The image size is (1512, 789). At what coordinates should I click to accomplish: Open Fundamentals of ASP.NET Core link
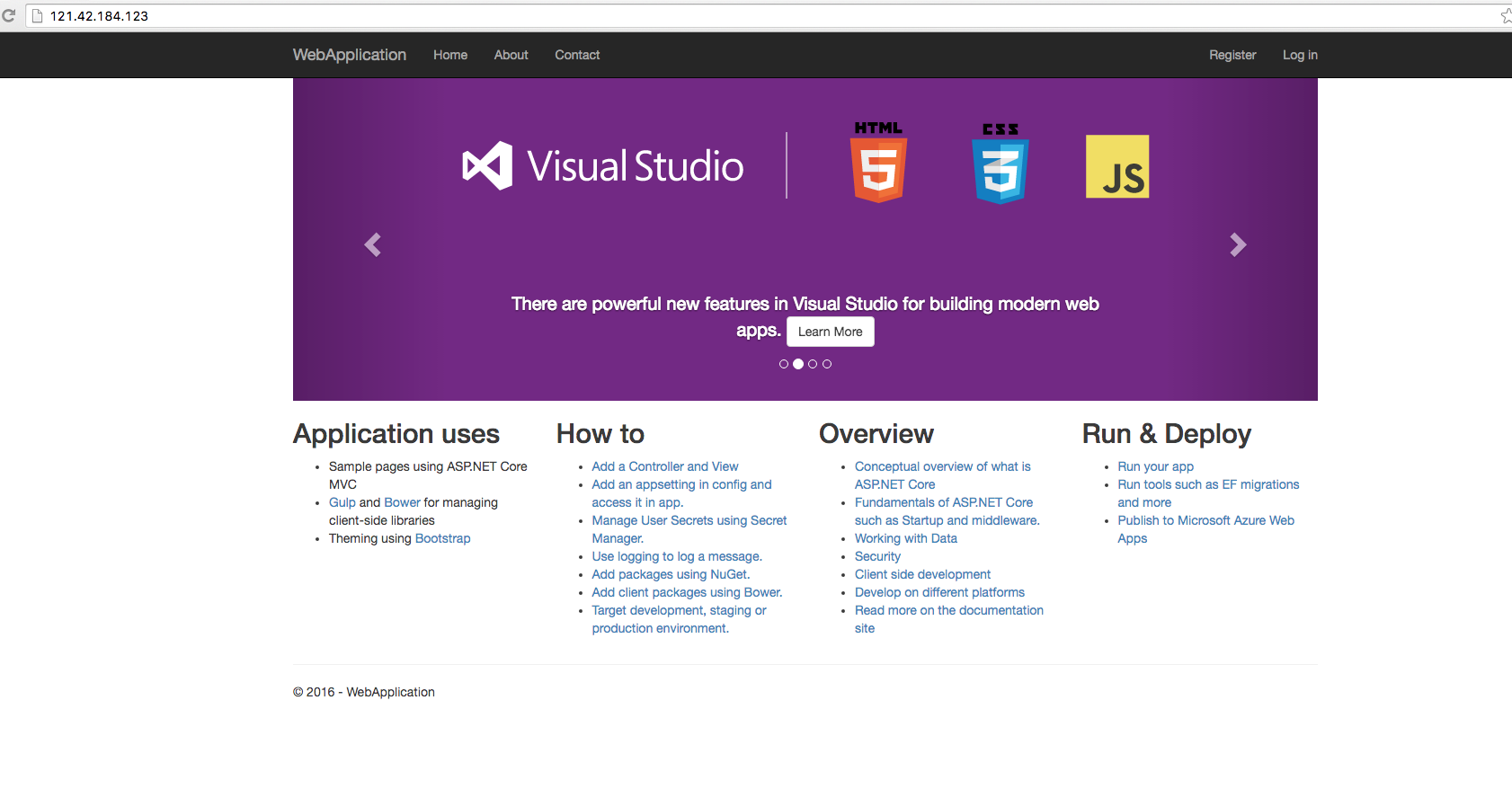point(947,511)
